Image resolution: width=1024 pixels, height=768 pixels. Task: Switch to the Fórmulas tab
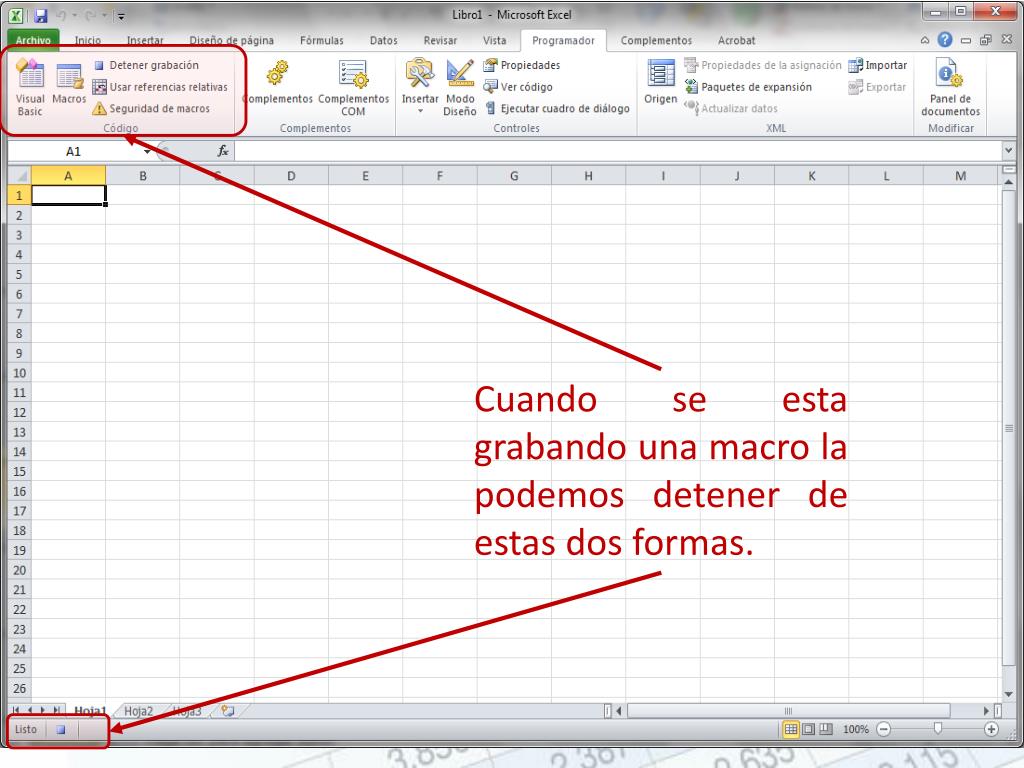tap(321, 40)
